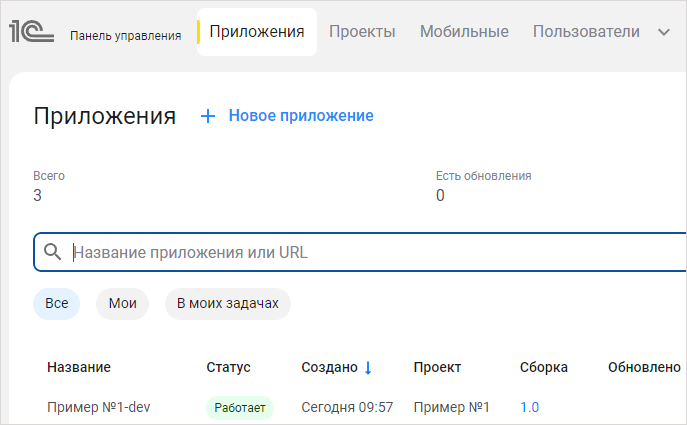Open the Пользователи tab
The width and height of the screenshot is (687, 425).
coord(586,32)
